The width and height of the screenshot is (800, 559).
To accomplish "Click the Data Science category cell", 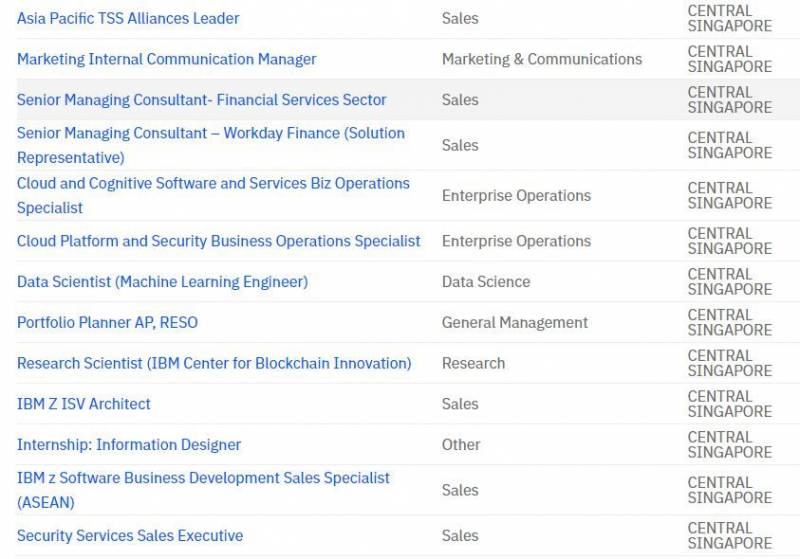I will click(x=486, y=282).
